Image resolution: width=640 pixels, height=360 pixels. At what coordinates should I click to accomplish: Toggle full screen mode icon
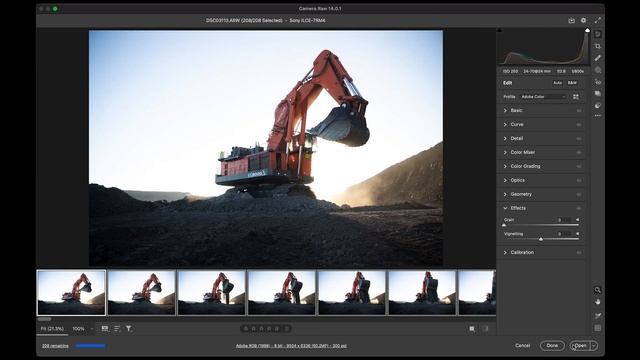coord(598,20)
